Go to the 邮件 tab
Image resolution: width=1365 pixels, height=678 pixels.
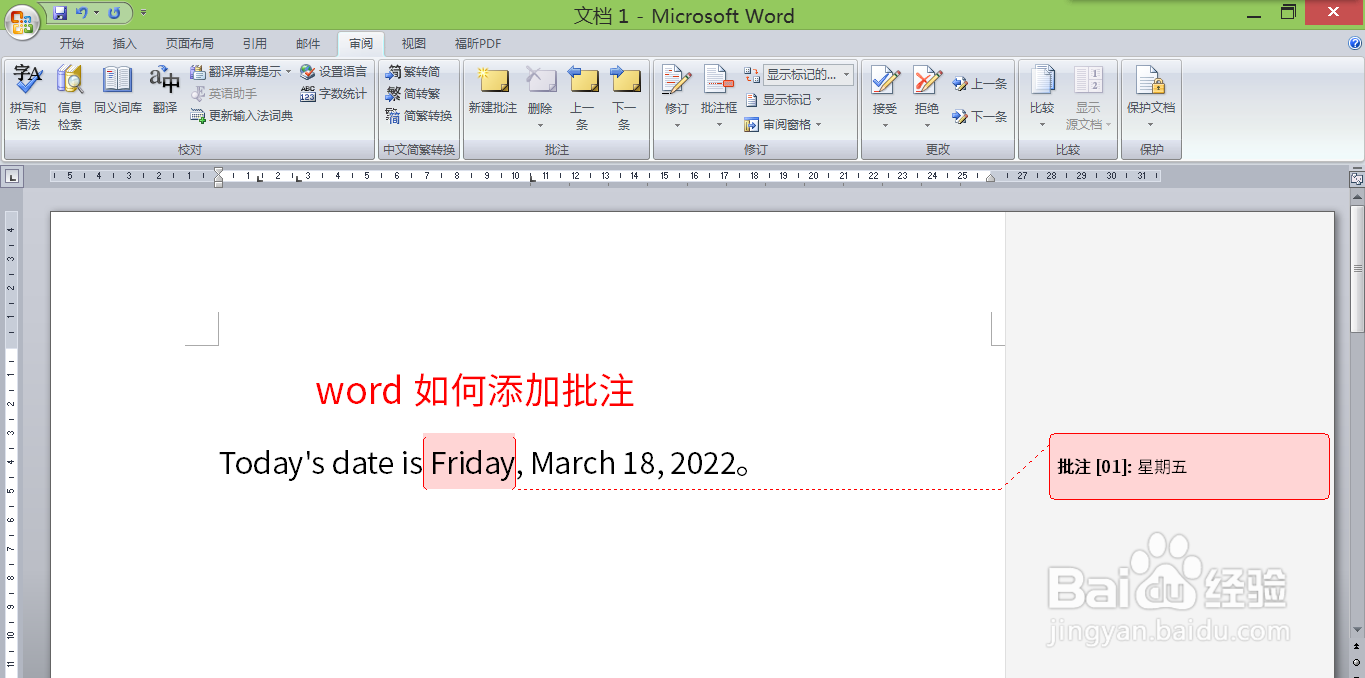click(x=308, y=44)
